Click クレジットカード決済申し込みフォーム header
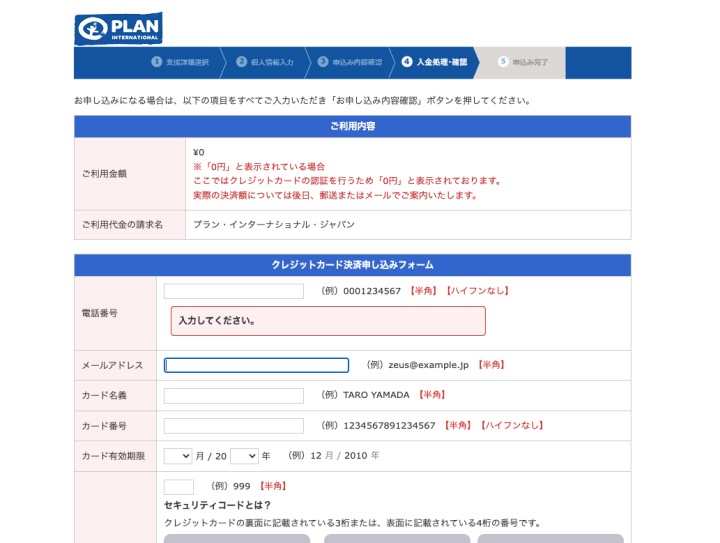 [353, 265]
